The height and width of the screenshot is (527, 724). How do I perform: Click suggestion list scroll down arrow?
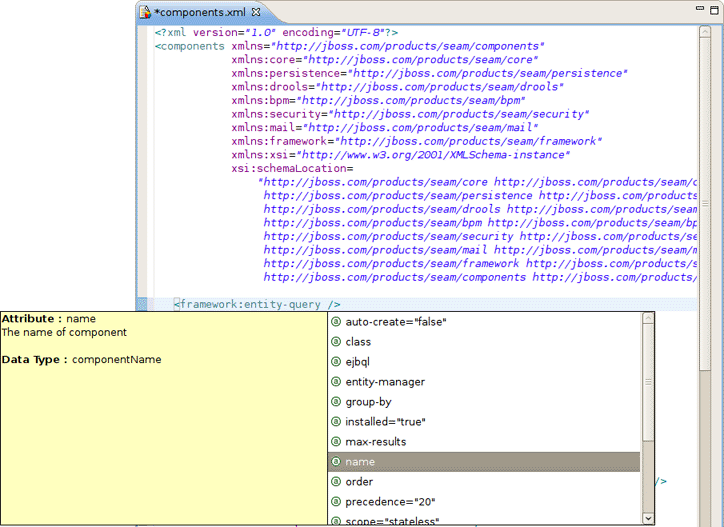(648, 519)
